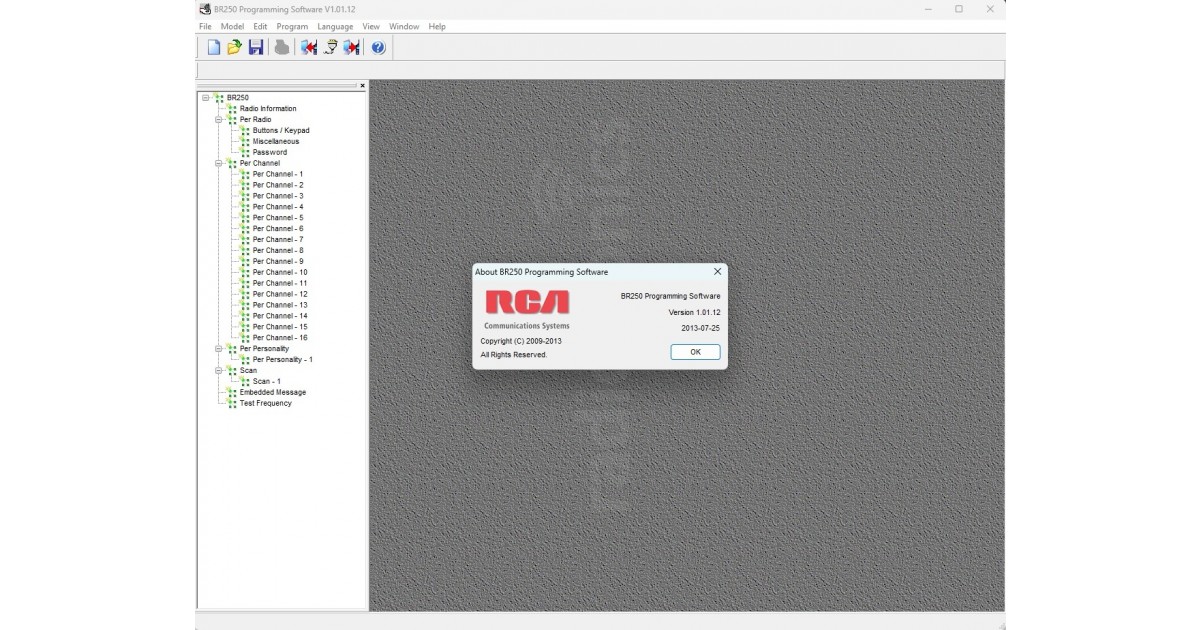
Task: Click the radio programming tool icon on toolbar
Action: [330, 46]
